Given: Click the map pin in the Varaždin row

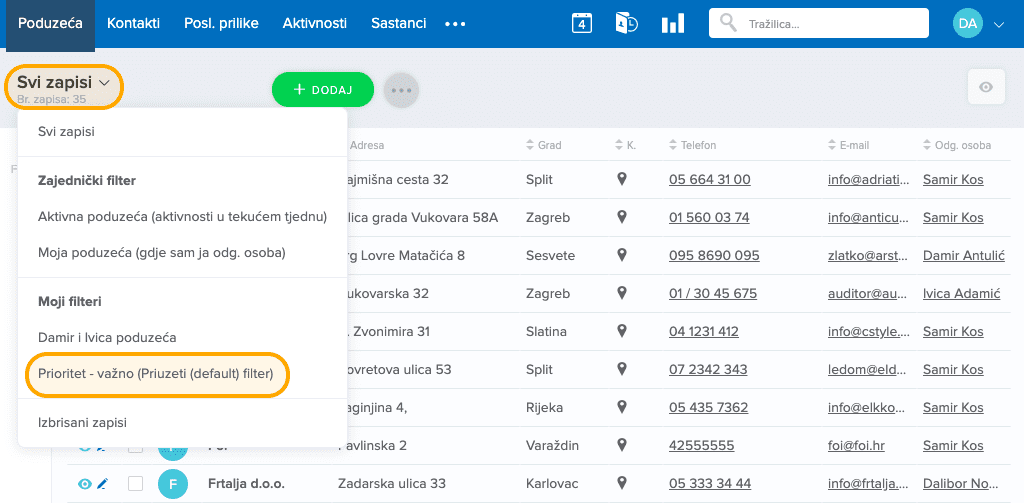Looking at the screenshot, I should [622, 444].
